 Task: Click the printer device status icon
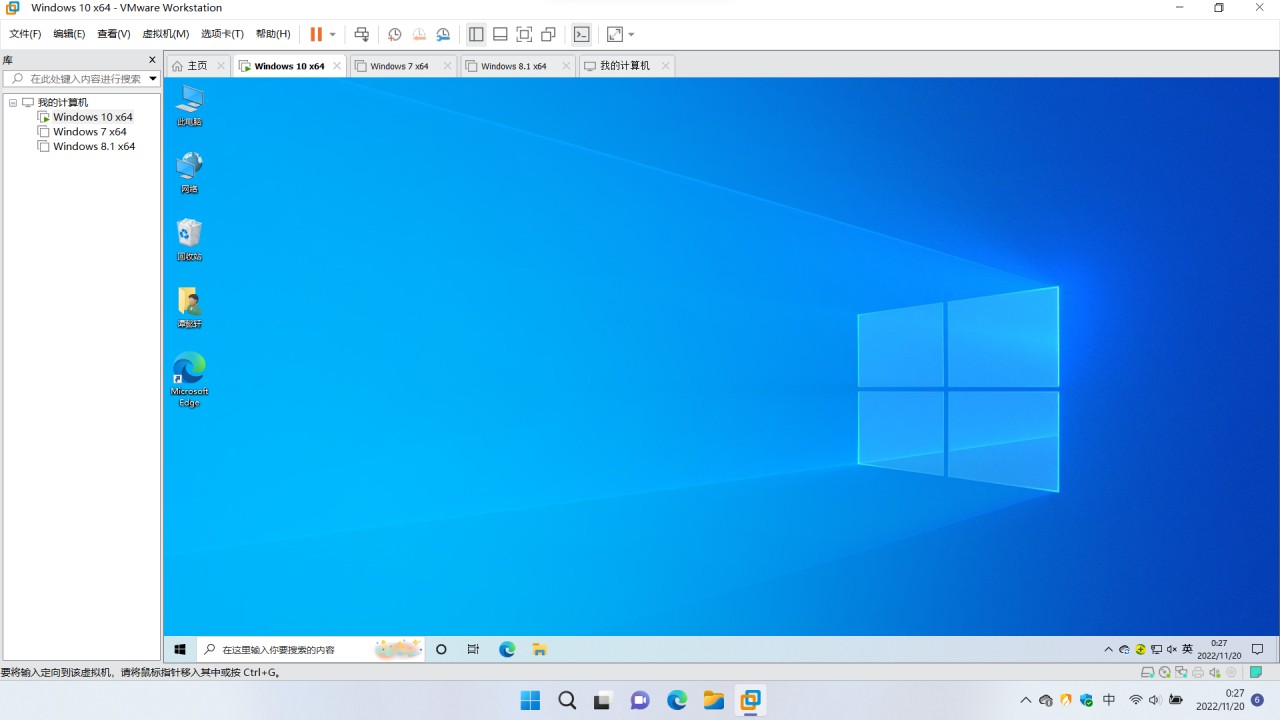(x=1198, y=673)
